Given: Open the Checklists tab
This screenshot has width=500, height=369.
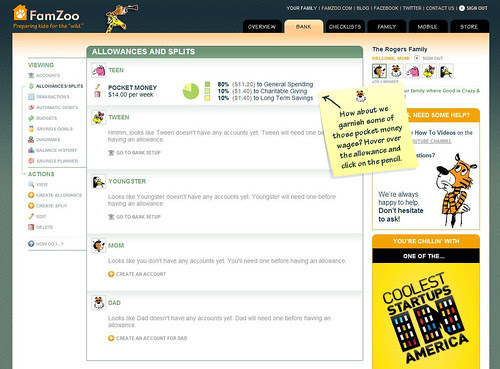Looking at the screenshot, I should [345, 27].
